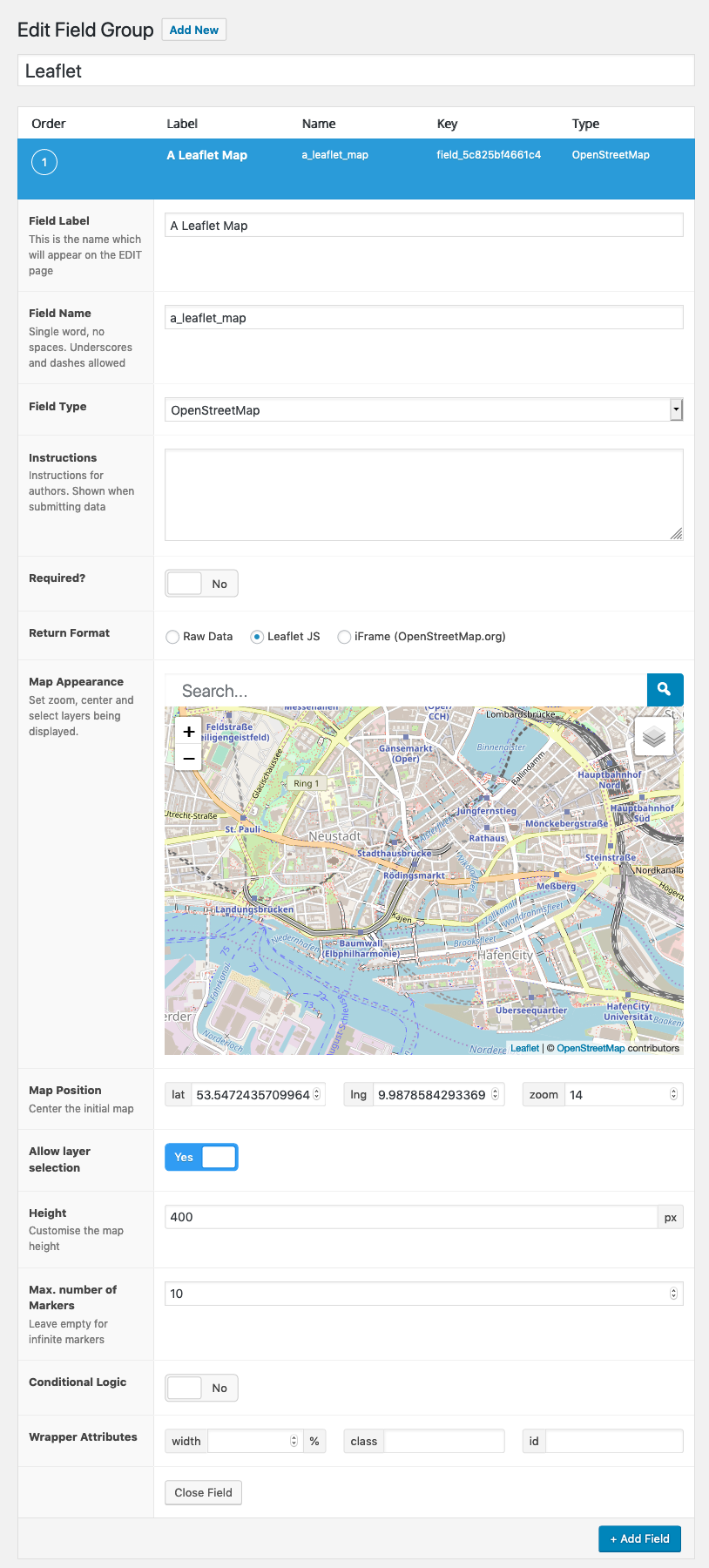This screenshot has height=1568, width=709.
Task: Click the field group title input Leaflet
Action: point(356,71)
